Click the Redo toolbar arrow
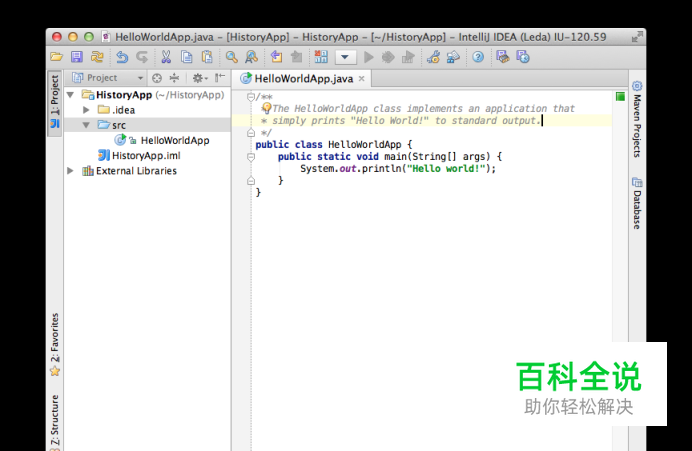Image resolution: width=692 pixels, height=451 pixels. (x=142, y=57)
